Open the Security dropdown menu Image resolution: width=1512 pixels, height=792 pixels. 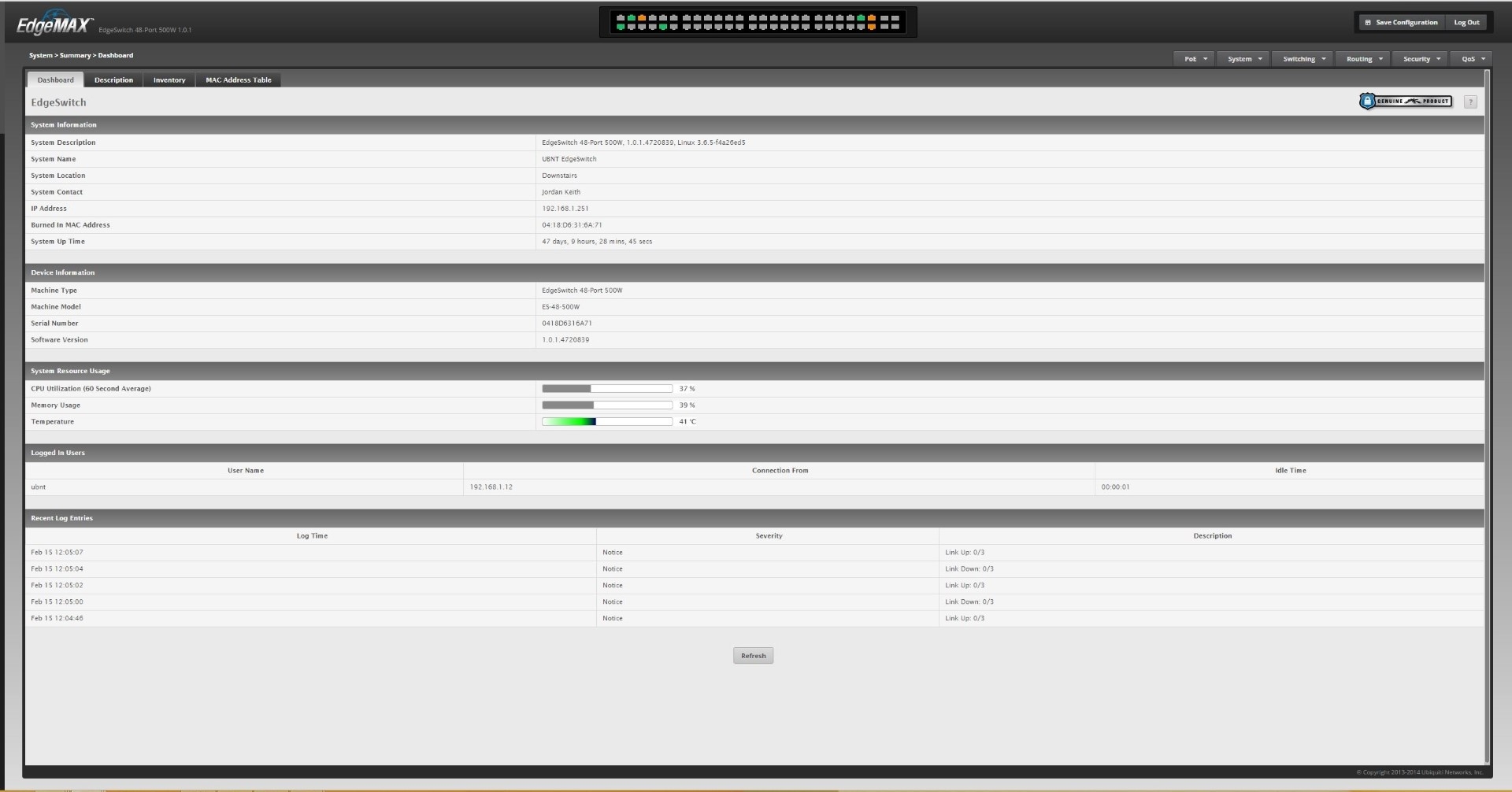pyautogui.click(x=1421, y=59)
